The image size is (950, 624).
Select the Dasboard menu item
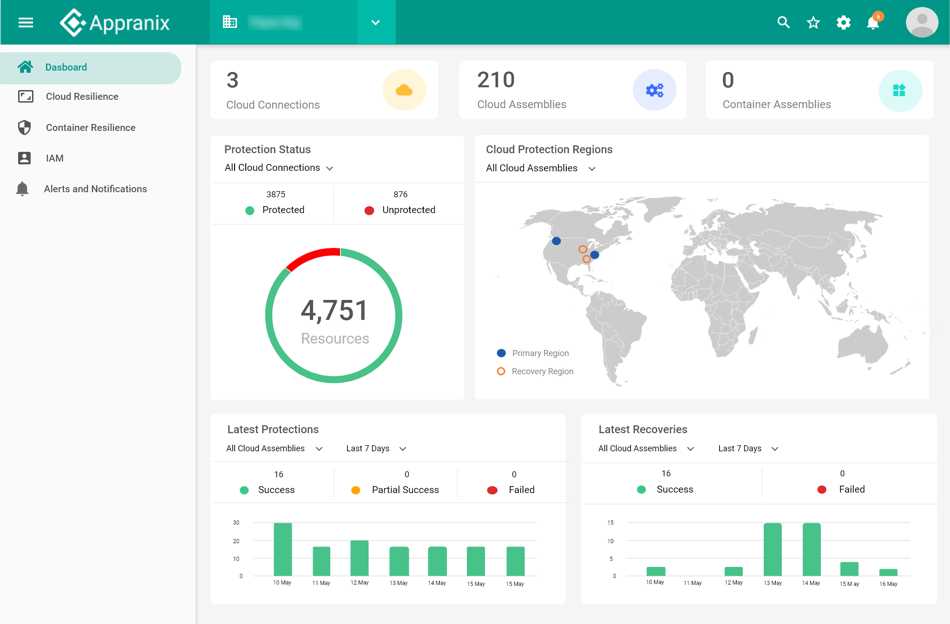coord(64,67)
